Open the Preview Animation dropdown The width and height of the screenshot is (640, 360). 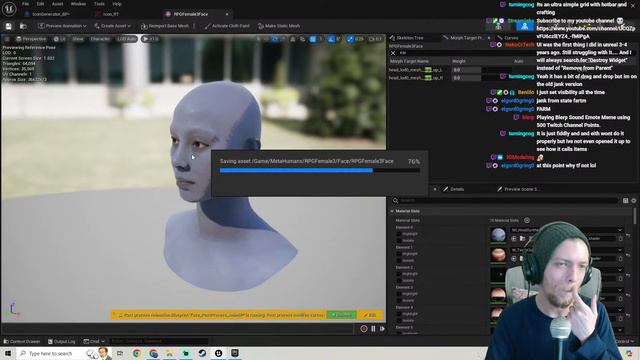coord(62,26)
